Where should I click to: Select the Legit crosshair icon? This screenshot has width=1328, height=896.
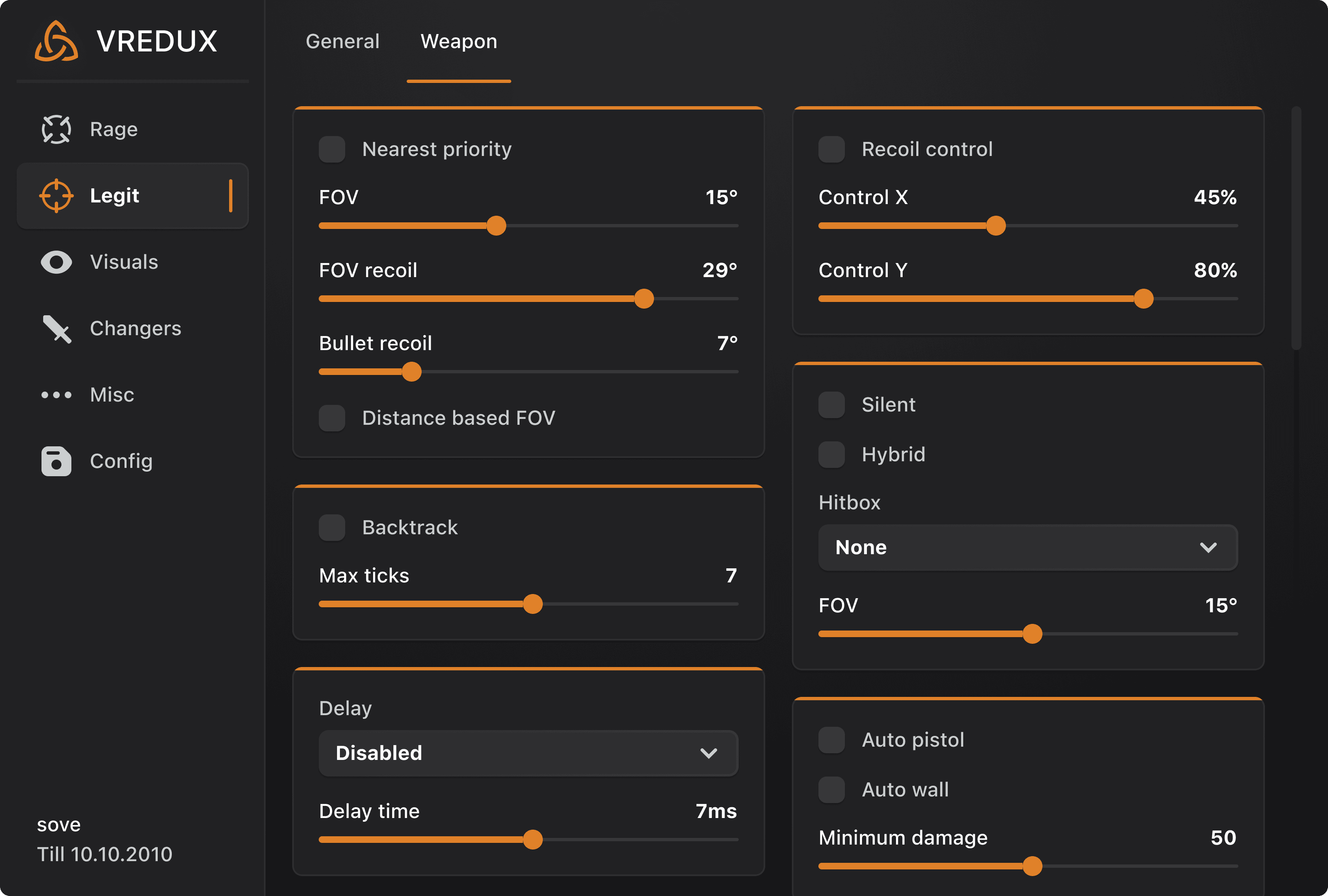pos(56,196)
